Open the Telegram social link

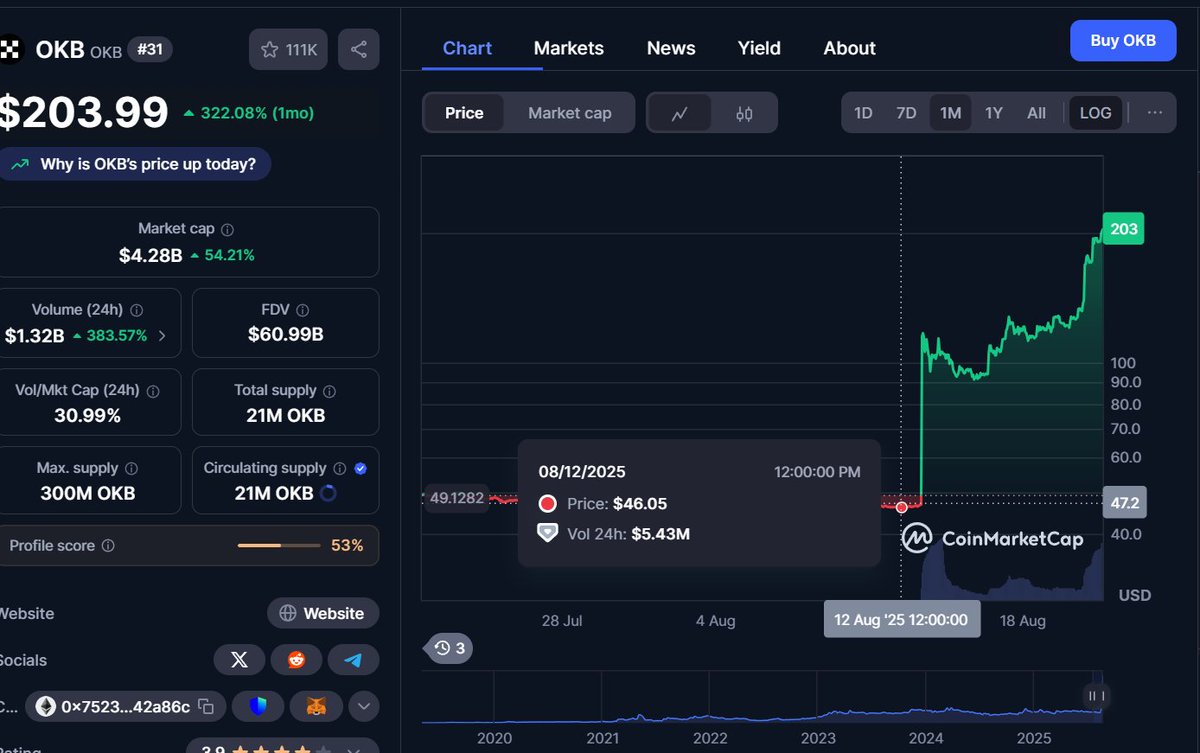click(x=353, y=660)
